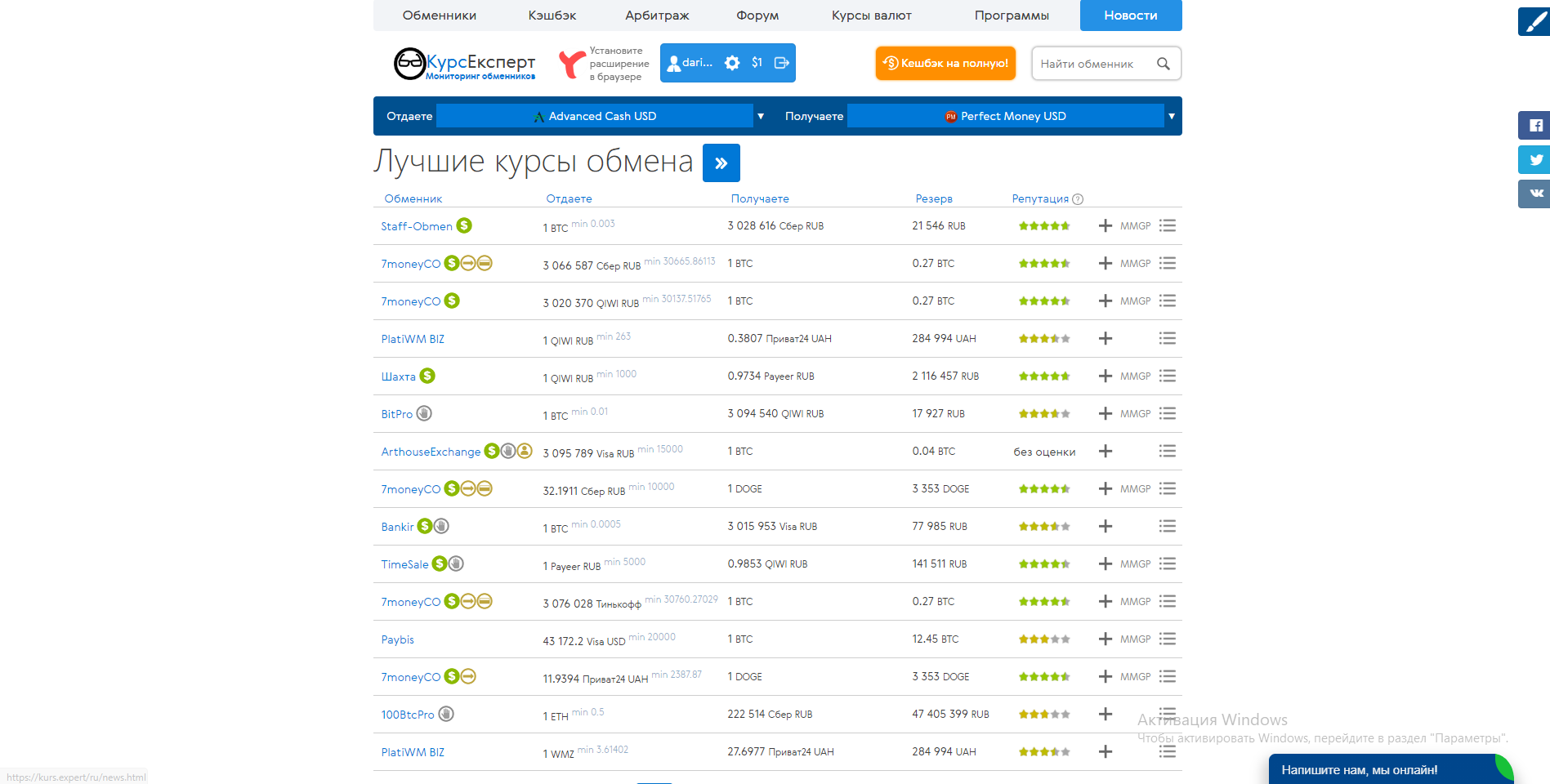Expand plus icon in Bankir row

1106,526
